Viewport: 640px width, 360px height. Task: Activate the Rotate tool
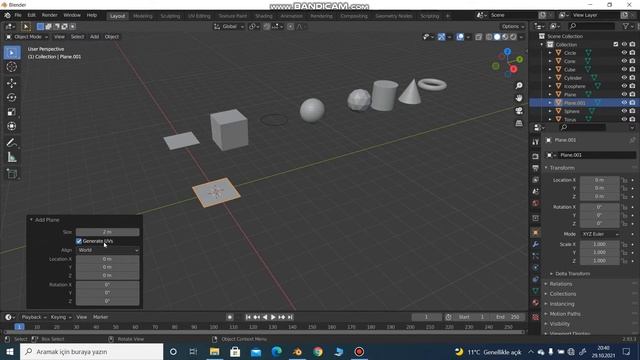tap(12, 98)
